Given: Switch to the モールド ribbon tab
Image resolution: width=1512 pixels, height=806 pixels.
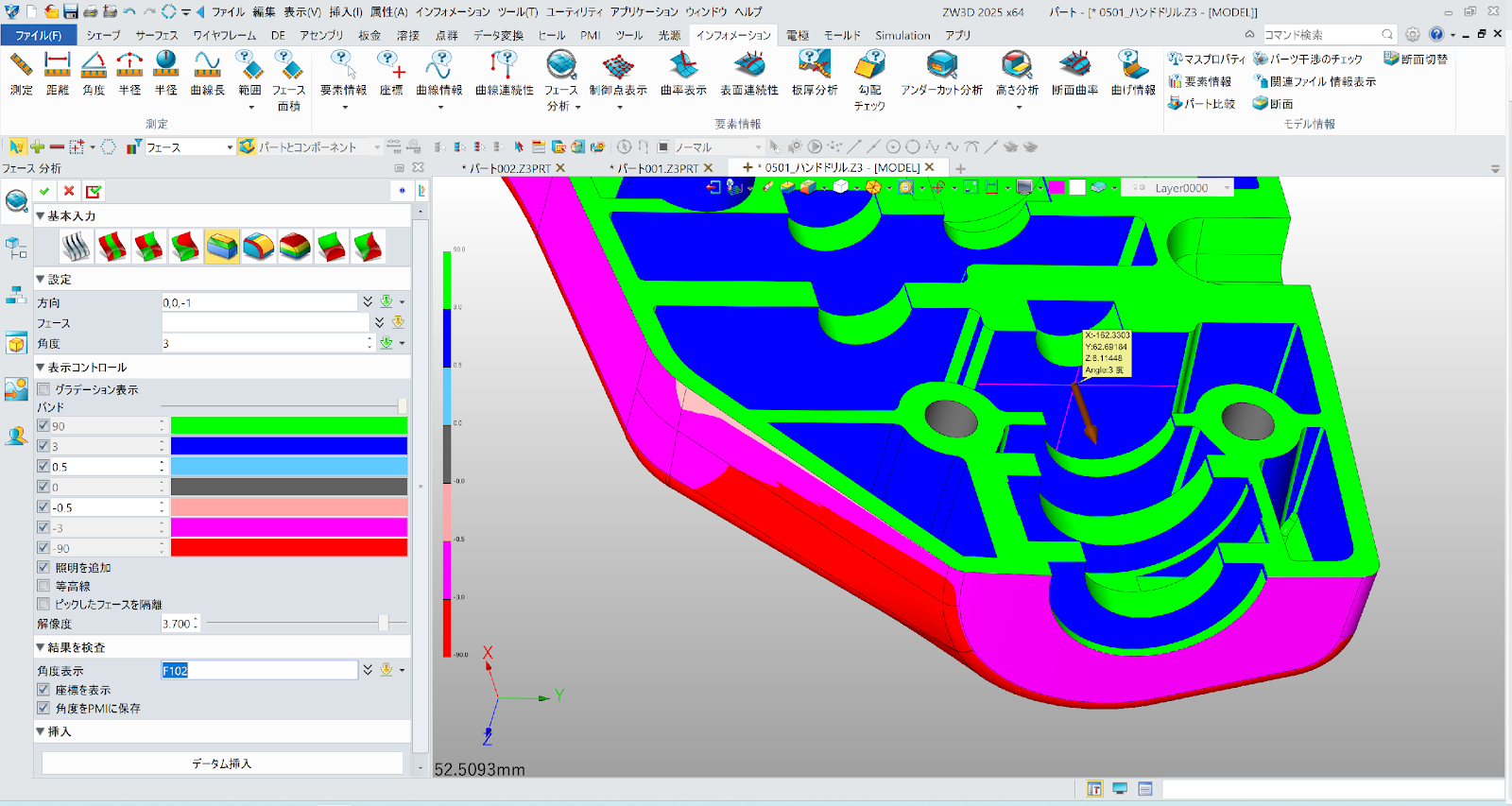Looking at the screenshot, I should pos(841,35).
